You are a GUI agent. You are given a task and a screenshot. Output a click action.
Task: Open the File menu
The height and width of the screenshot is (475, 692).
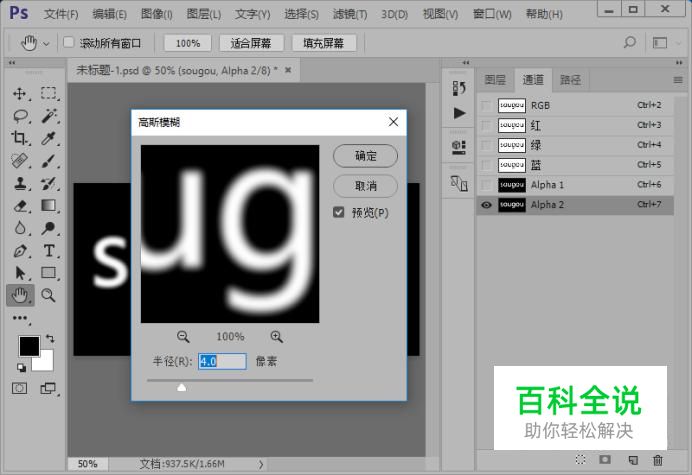point(61,14)
